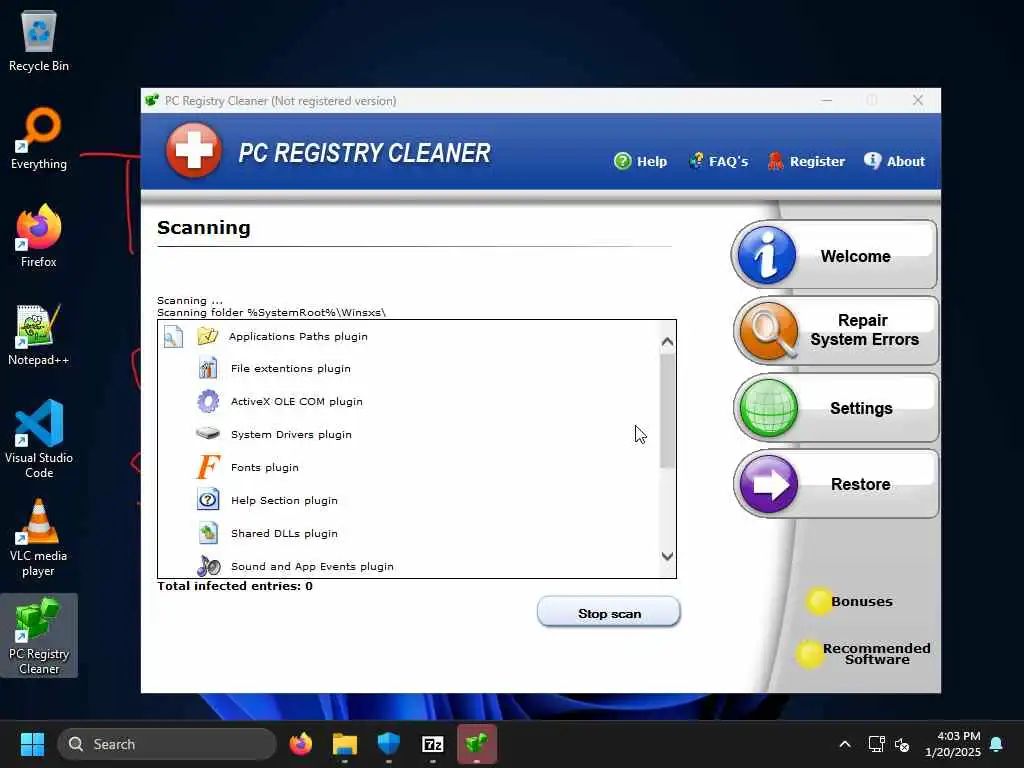The width and height of the screenshot is (1024, 768).
Task: Click the green Help question mark icon
Action: pos(622,161)
